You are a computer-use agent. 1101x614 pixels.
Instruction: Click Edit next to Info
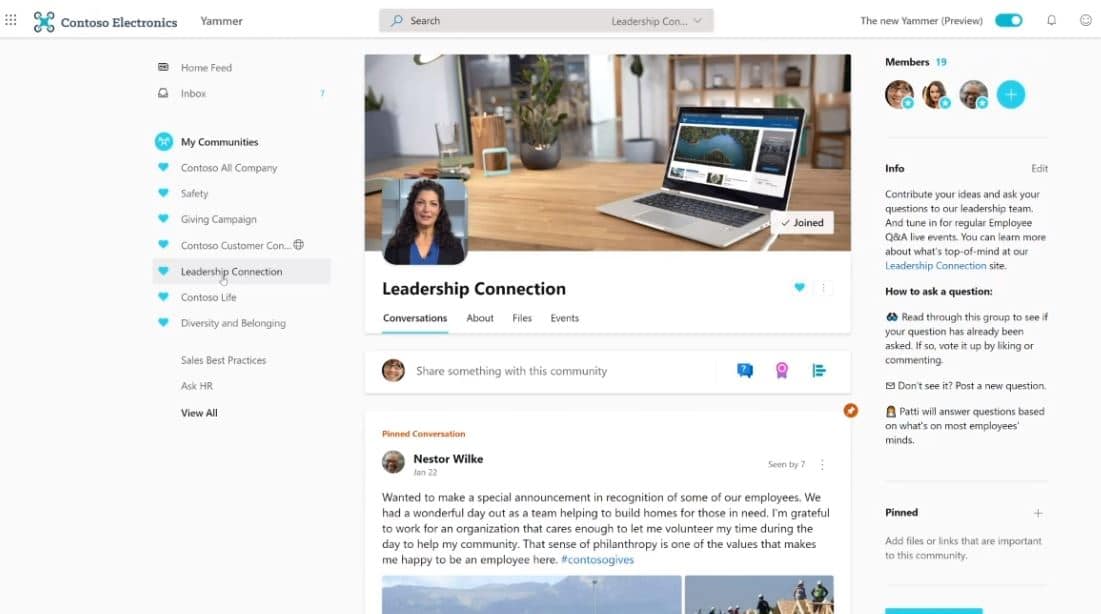tap(1039, 169)
